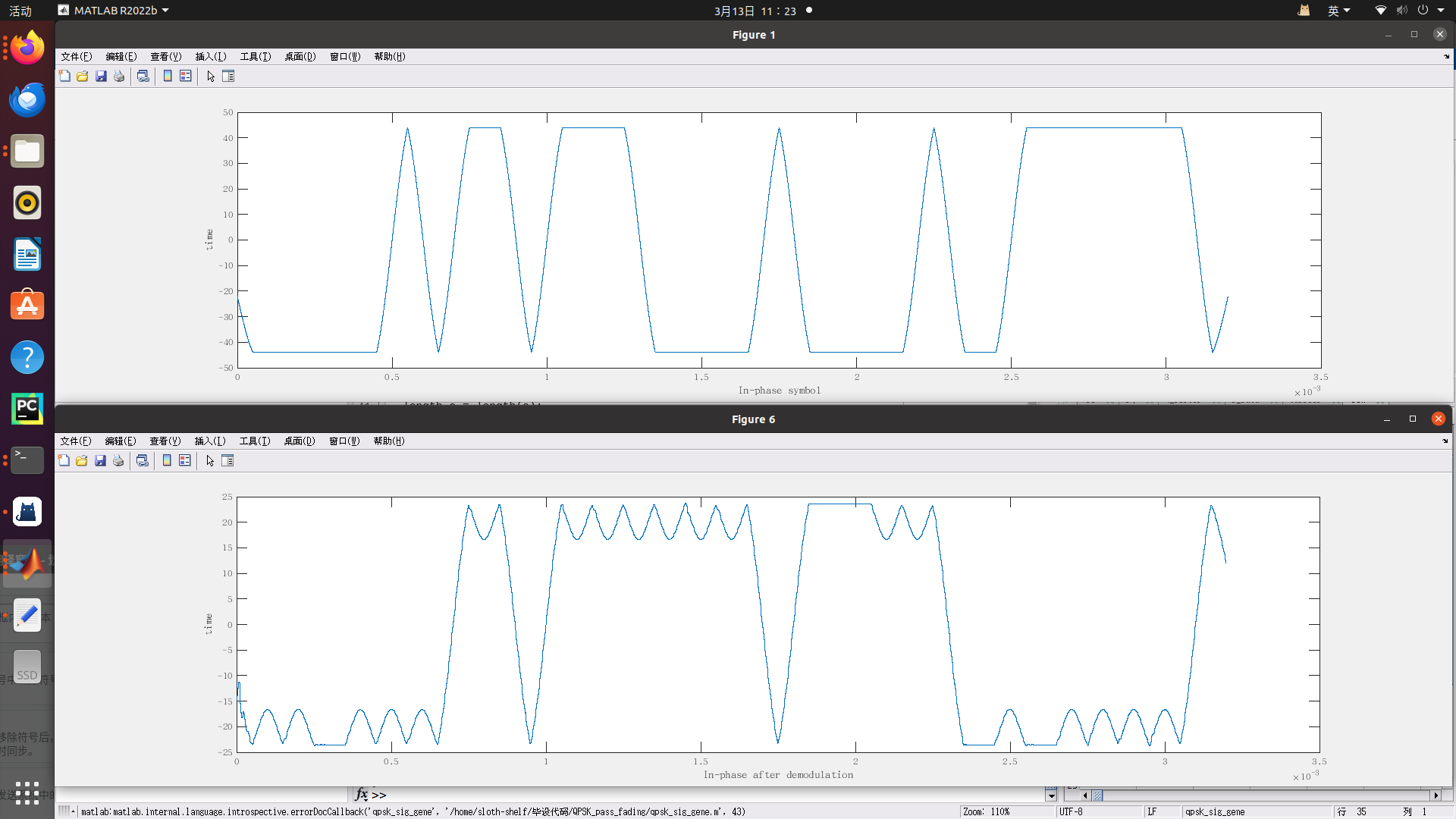Open 工具(T) menu in Figure 1
Screen dimensions: 1456x819
click(256, 56)
